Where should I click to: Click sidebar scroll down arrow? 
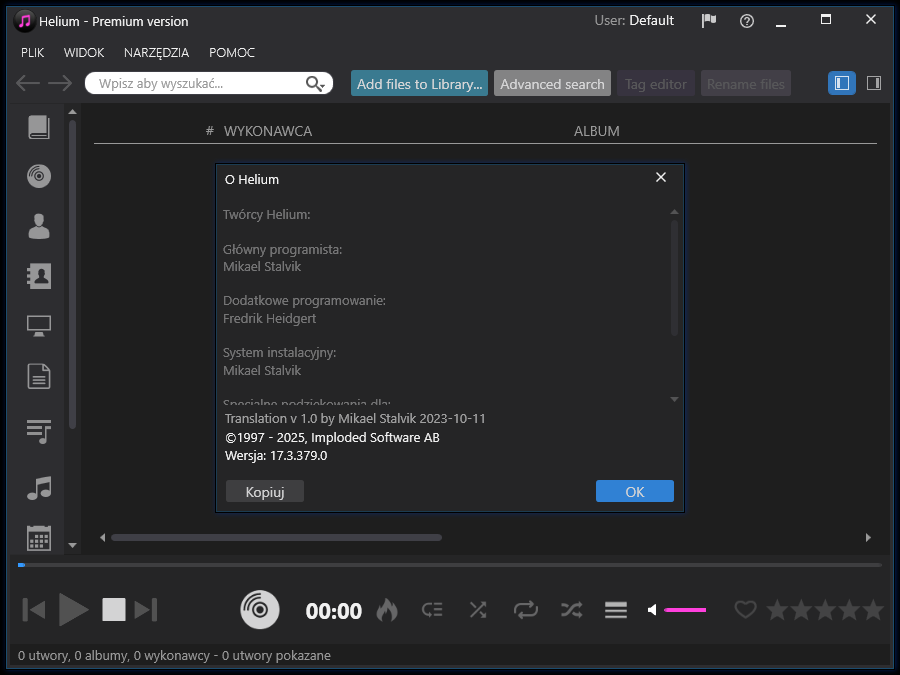tap(72, 545)
